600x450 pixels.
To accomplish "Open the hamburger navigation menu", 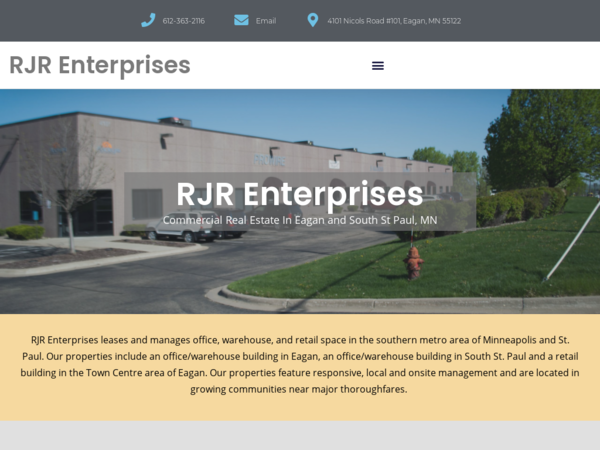I will coord(378,65).
